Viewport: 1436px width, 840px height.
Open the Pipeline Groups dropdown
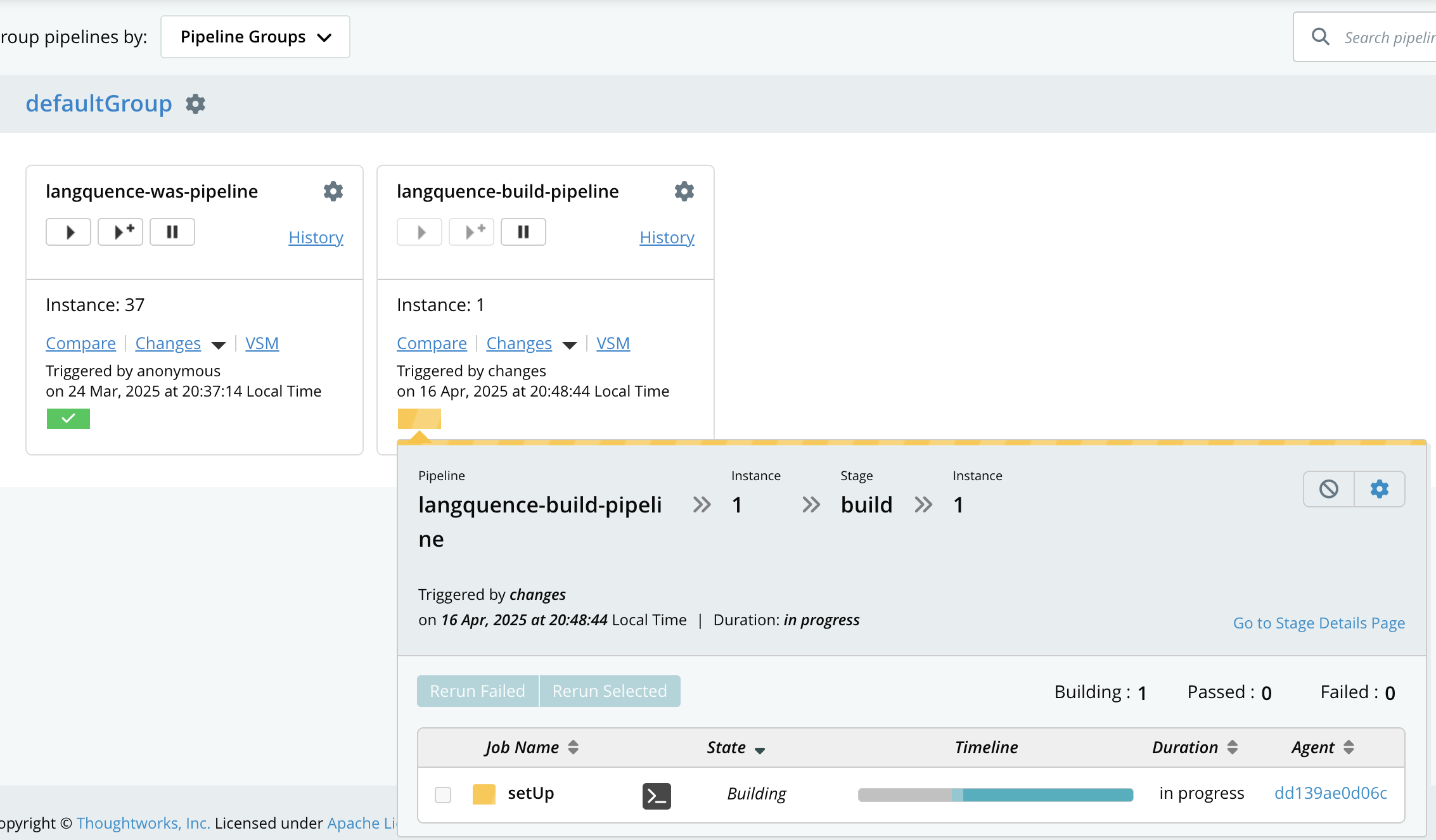255,37
